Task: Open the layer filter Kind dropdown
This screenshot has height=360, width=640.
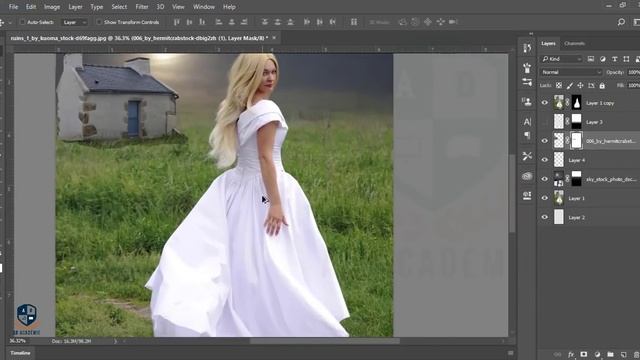Action: click(562, 59)
